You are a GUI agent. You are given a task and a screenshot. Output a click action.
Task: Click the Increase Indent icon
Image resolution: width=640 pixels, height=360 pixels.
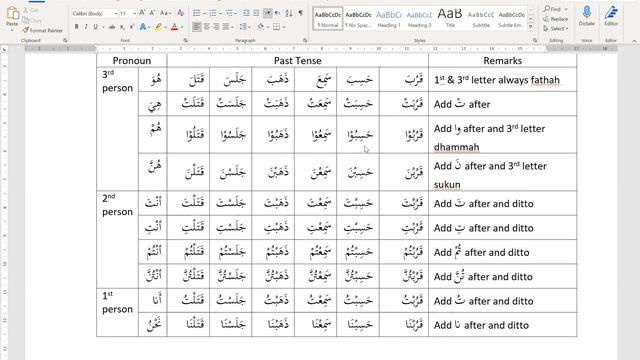tap(256, 13)
